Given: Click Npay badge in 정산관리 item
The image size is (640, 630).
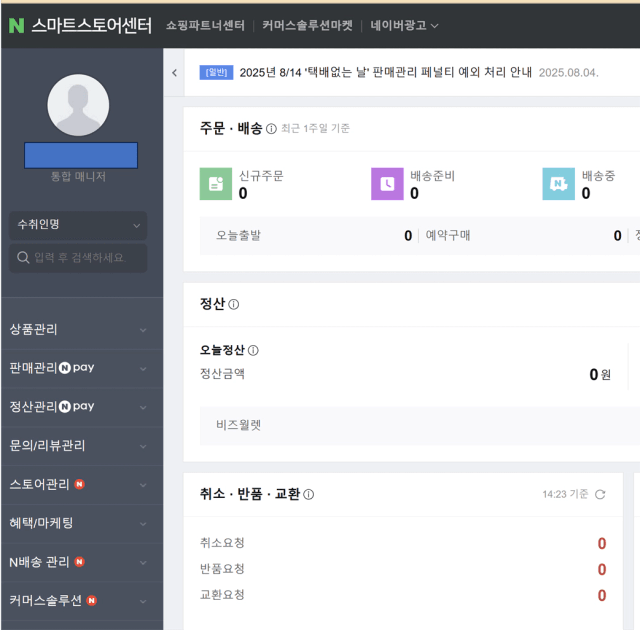Looking at the screenshot, I should pyautogui.click(x=77, y=406).
